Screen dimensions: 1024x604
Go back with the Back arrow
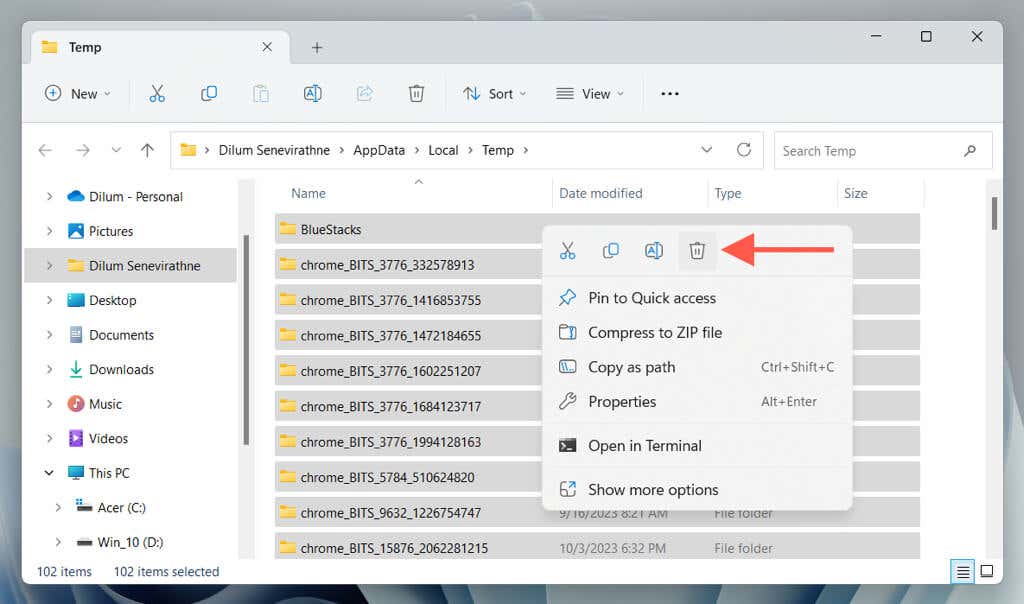point(45,150)
